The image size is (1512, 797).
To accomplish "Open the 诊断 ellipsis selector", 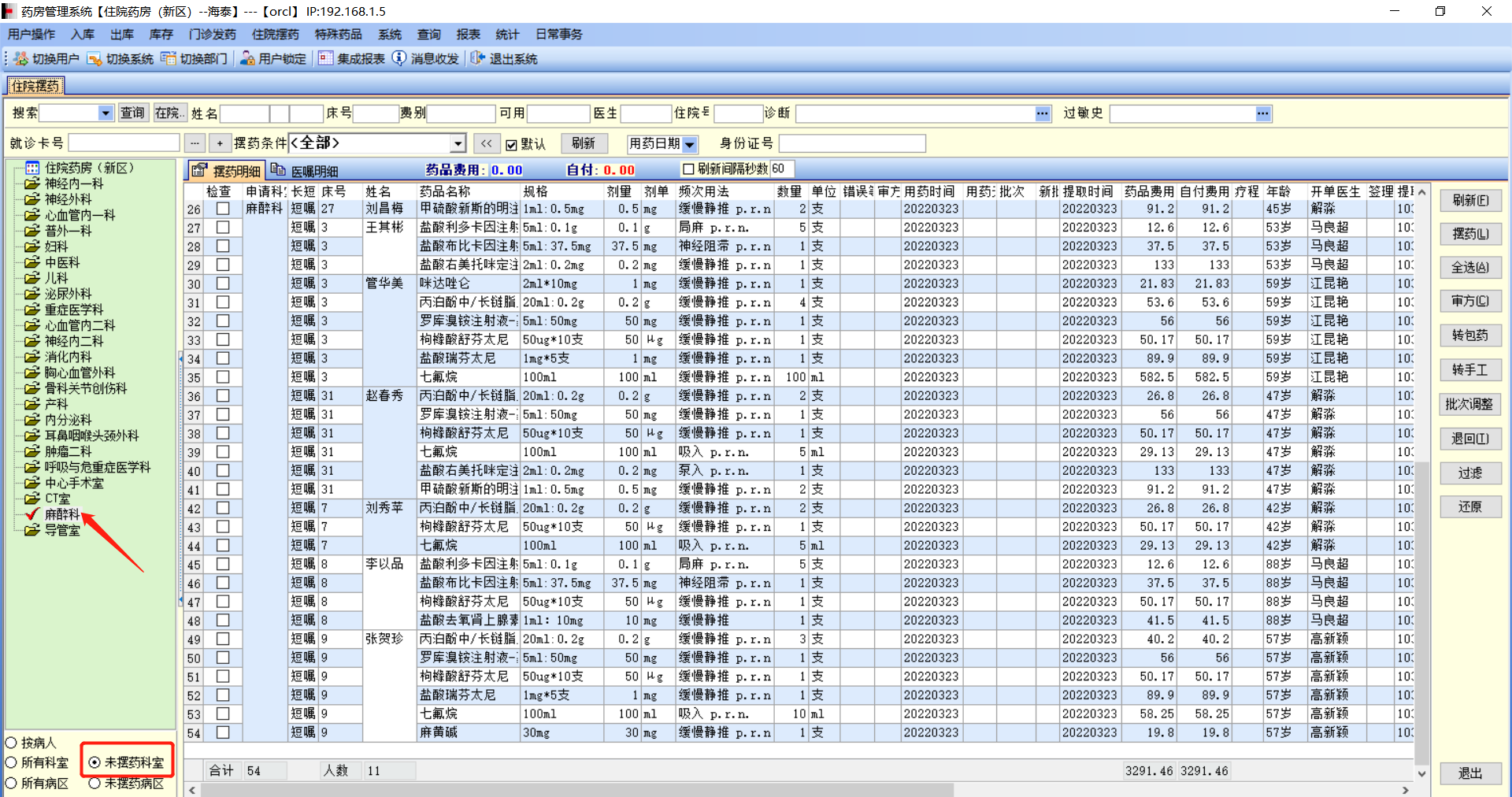I will 1043,113.
